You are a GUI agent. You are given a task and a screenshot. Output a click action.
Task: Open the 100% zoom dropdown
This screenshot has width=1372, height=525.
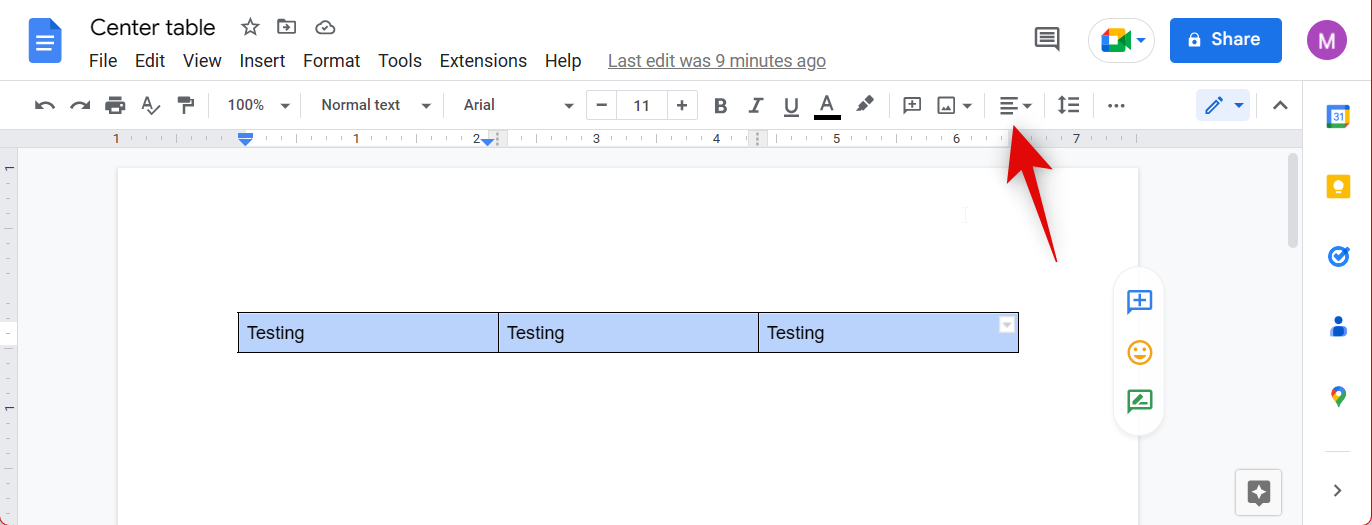coord(258,105)
